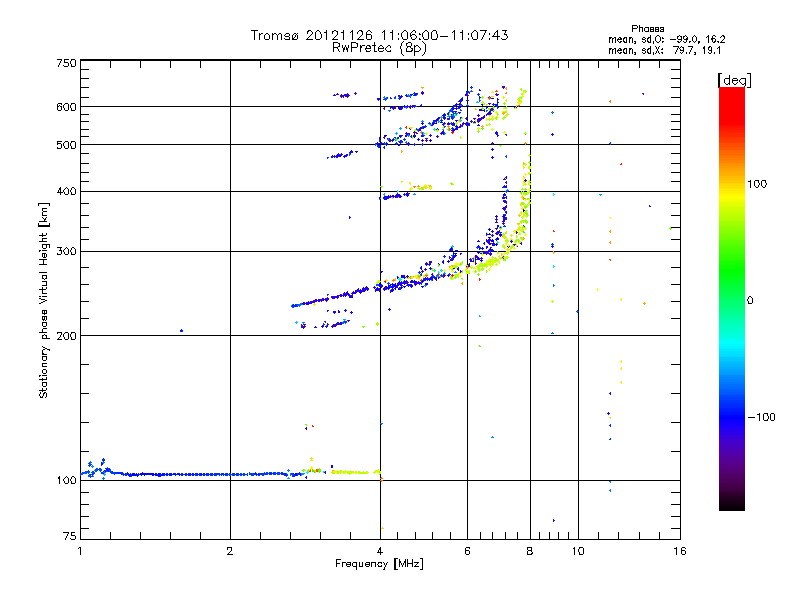This screenshot has width=800, height=600.
Task: Click the isolated blue point near 200 km
Action: coord(181,331)
